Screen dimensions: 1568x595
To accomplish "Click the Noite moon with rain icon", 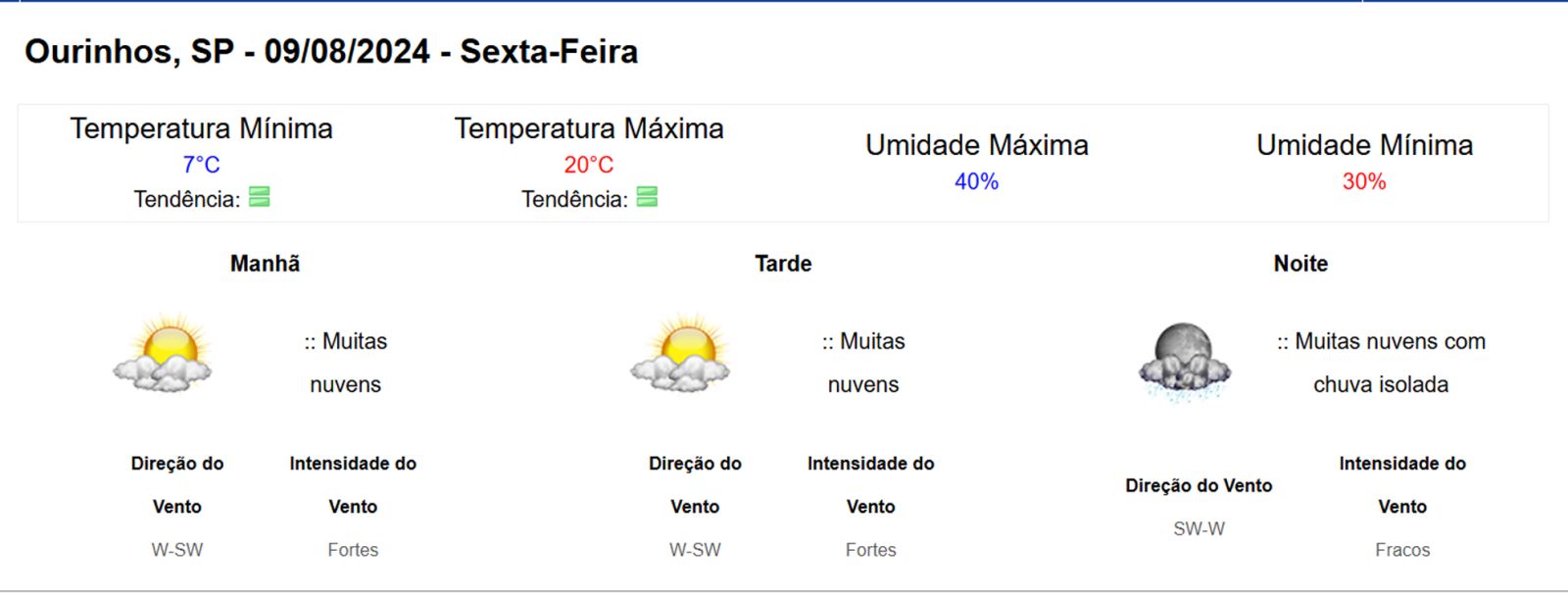I will [1184, 362].
